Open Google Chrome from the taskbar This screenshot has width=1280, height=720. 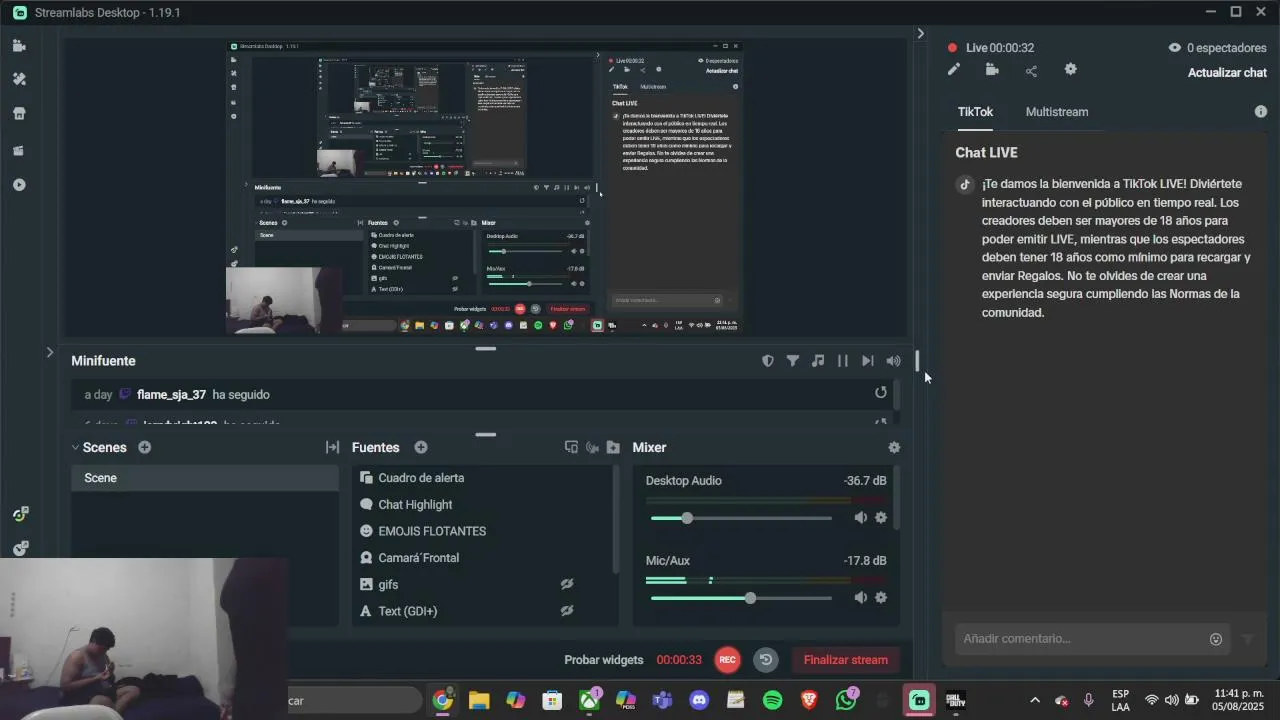442,700
